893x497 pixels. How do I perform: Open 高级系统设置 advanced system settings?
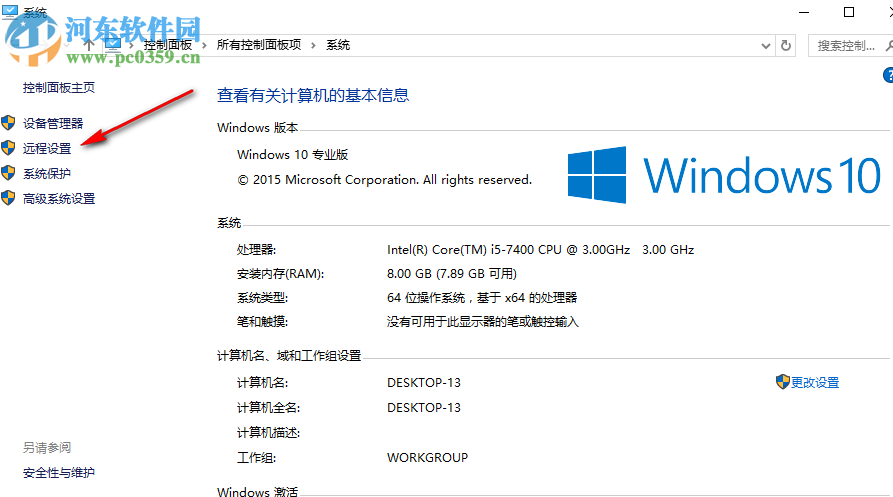(59, 198)
